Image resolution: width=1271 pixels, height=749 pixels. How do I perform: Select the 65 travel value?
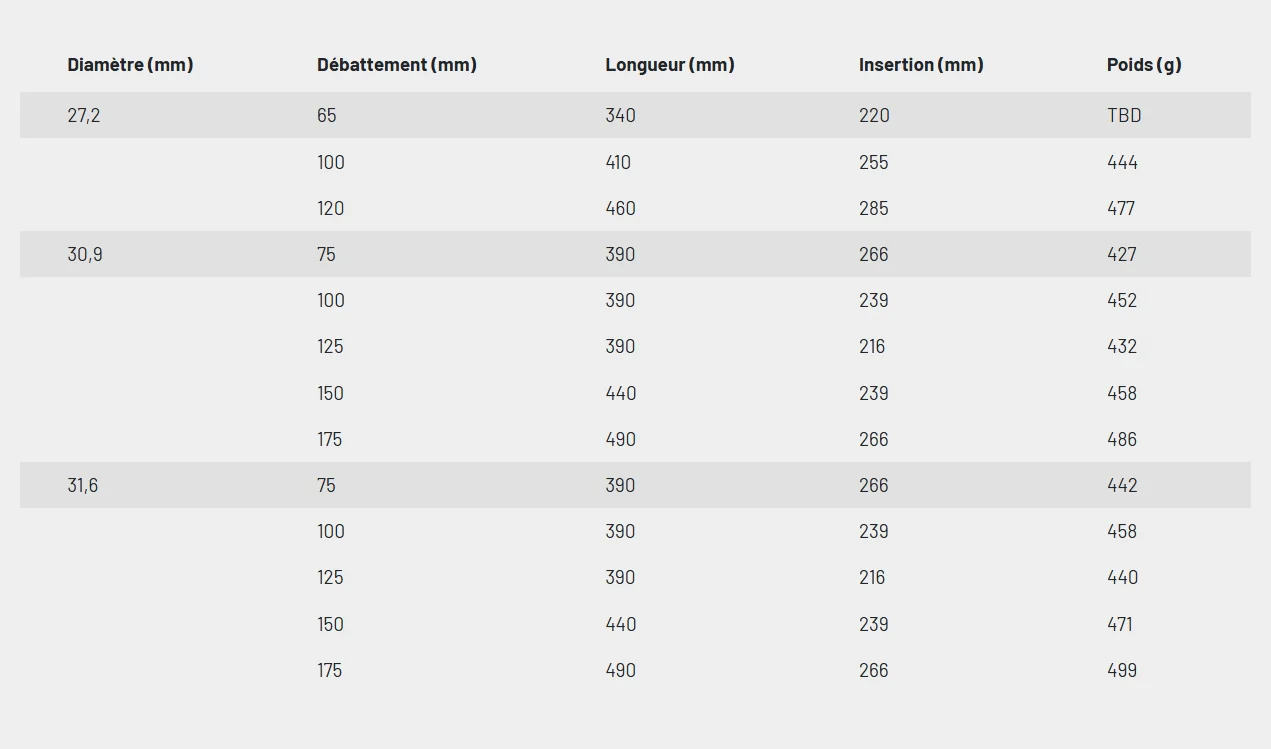pos(327,116)
